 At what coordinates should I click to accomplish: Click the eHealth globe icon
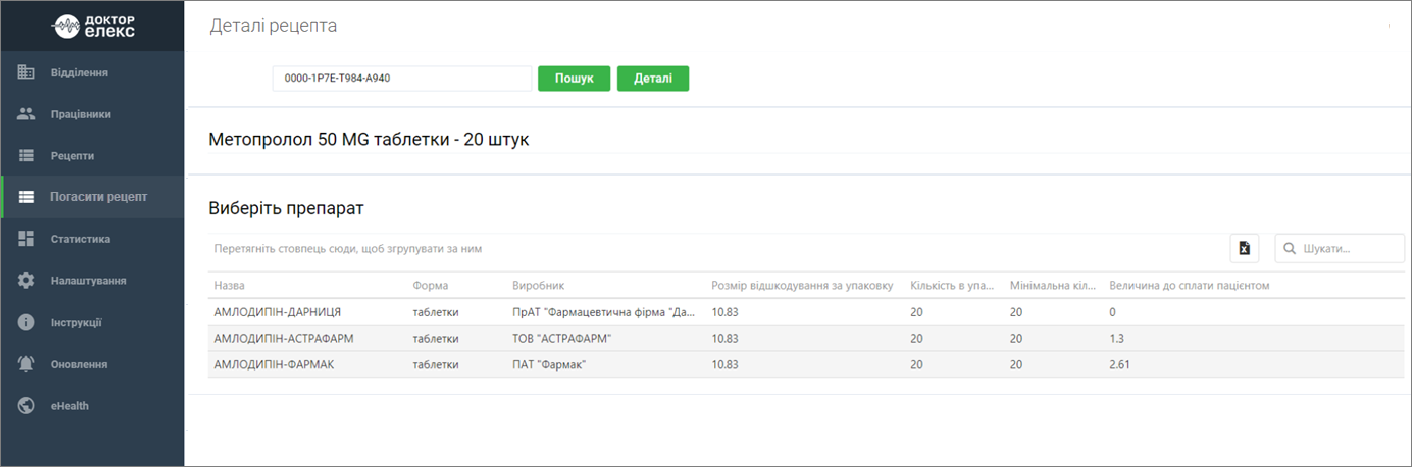tap(27, 406)
